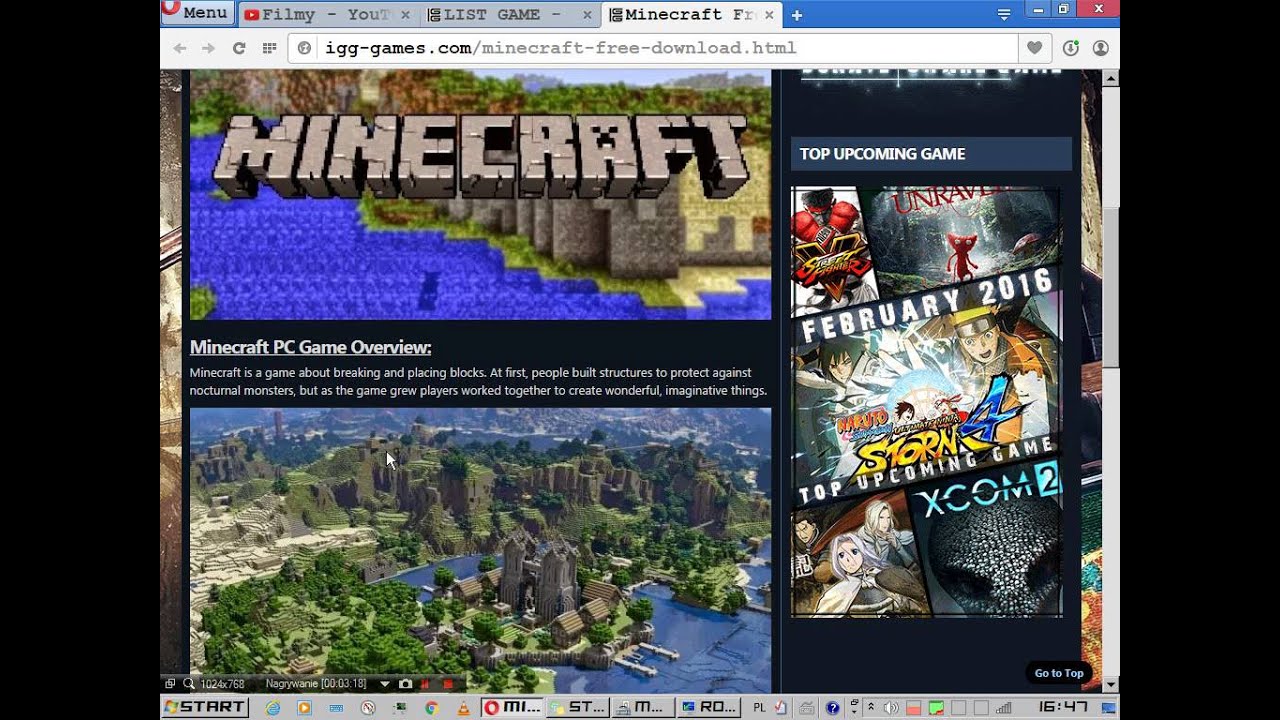Expand the recording options dropdown arrow

pos(385,684)
